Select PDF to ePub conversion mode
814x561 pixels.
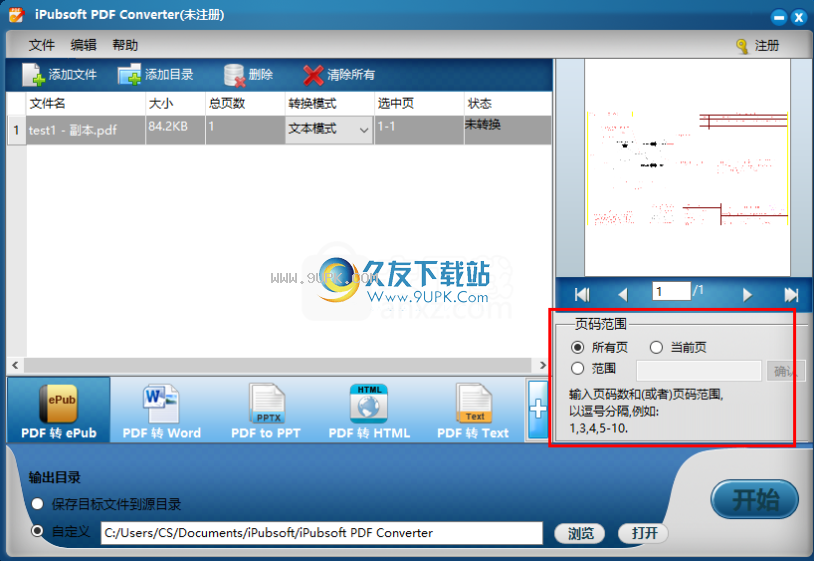(59, 410)
